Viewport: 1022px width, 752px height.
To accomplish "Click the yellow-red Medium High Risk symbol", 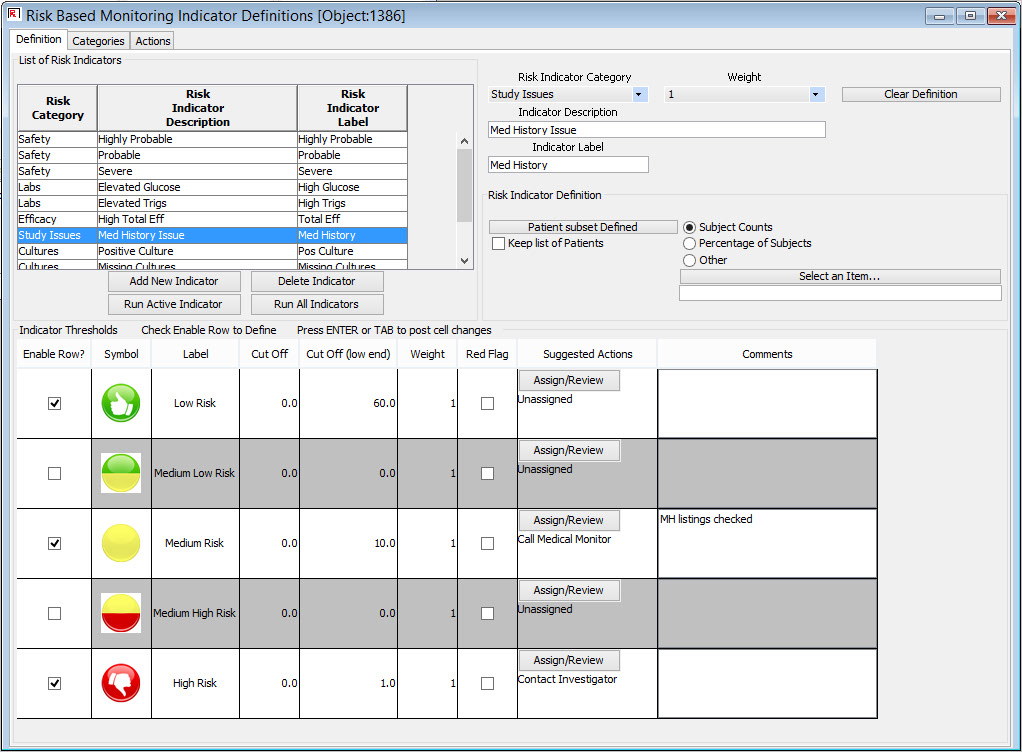I will tap(121, 613).
